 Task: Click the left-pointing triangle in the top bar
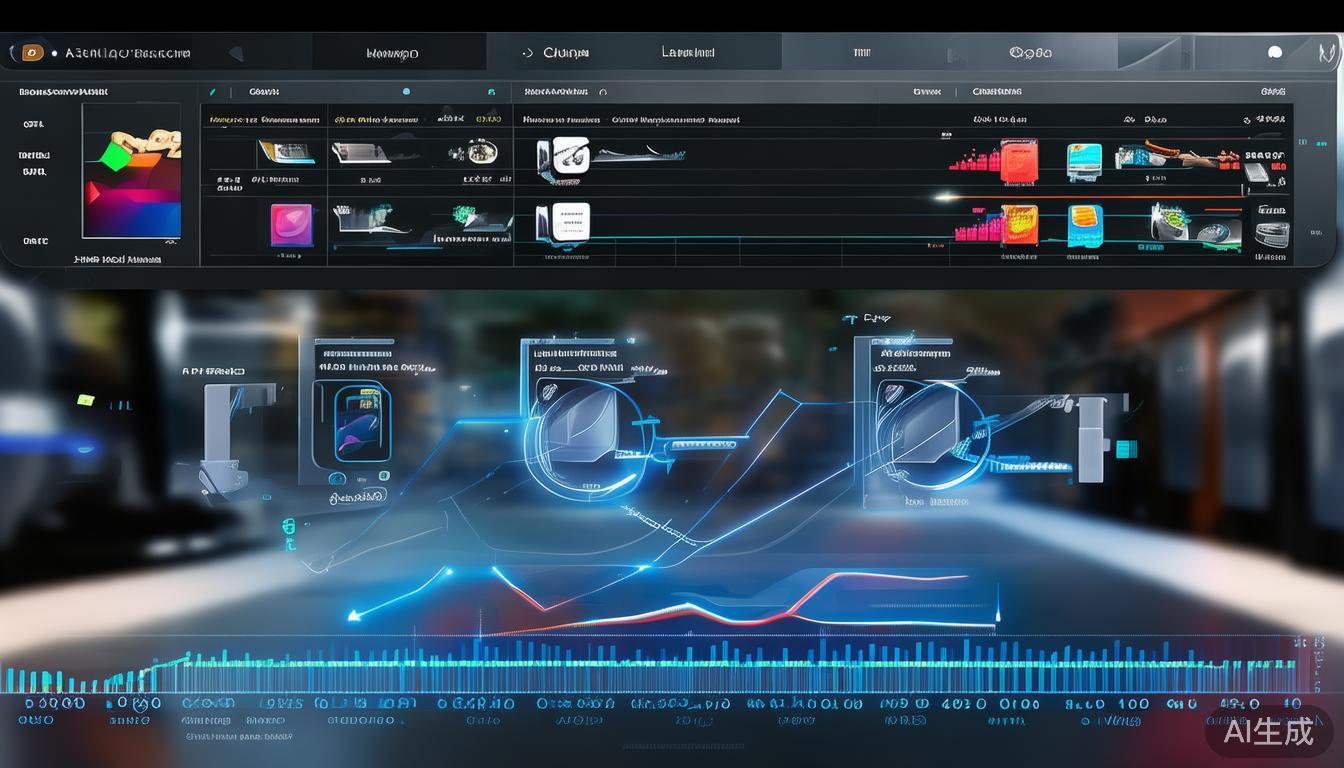point(236,53)
